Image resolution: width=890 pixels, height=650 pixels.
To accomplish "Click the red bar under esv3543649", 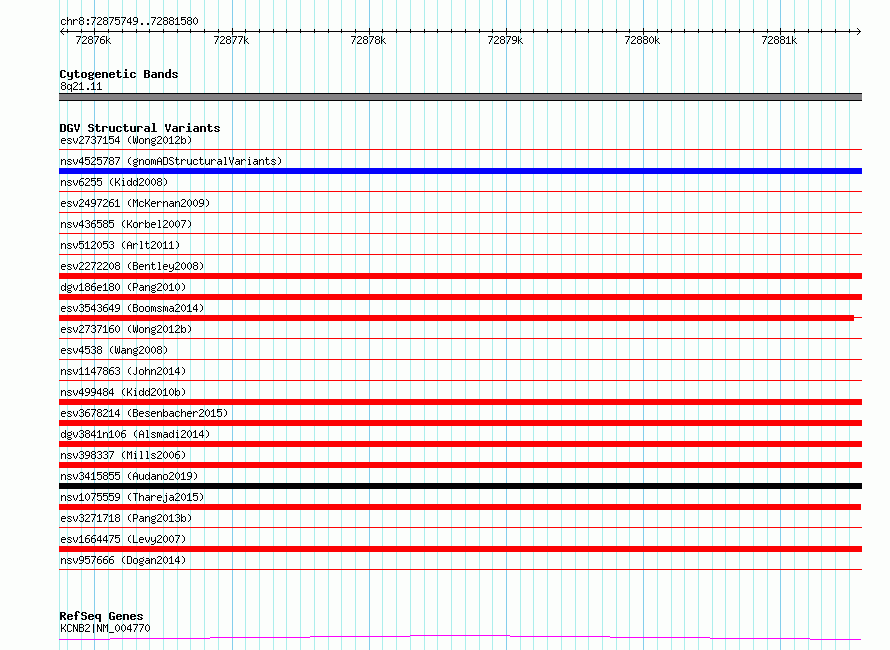I will click(x=456, y=318).
